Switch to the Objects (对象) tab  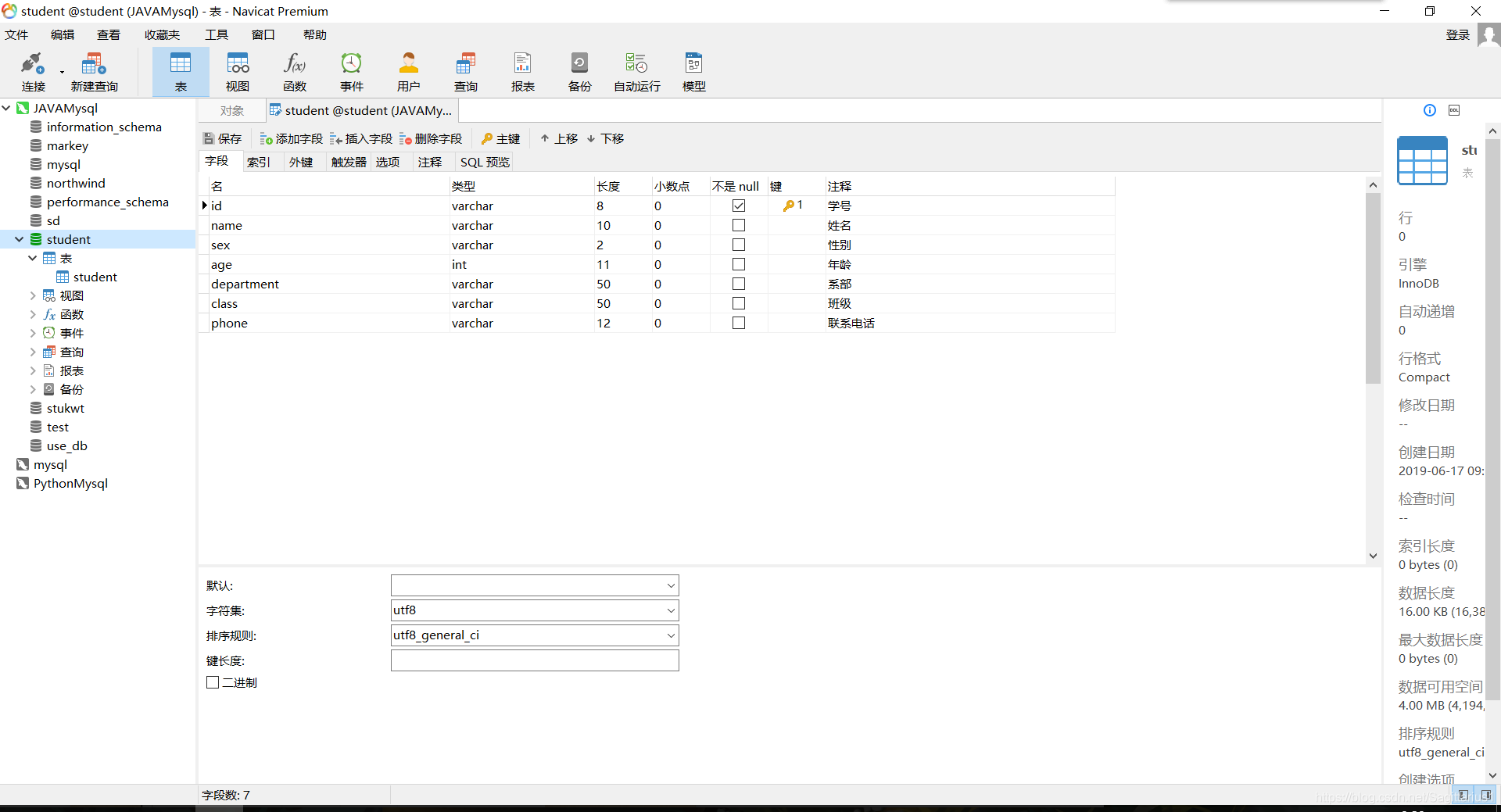pyautogui.click(x=232, y=111)
